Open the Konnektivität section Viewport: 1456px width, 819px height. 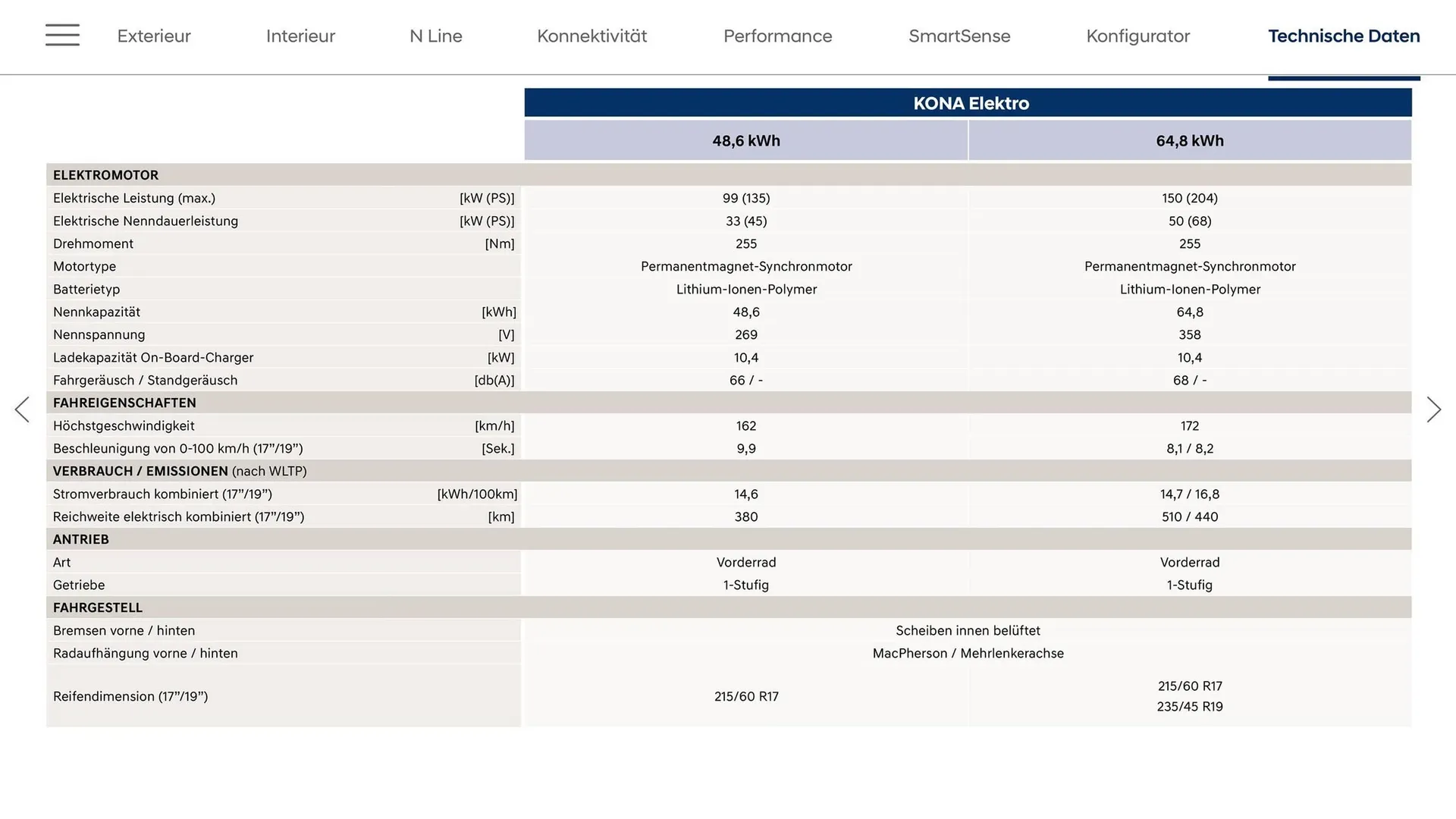click(x=591, y=36)
